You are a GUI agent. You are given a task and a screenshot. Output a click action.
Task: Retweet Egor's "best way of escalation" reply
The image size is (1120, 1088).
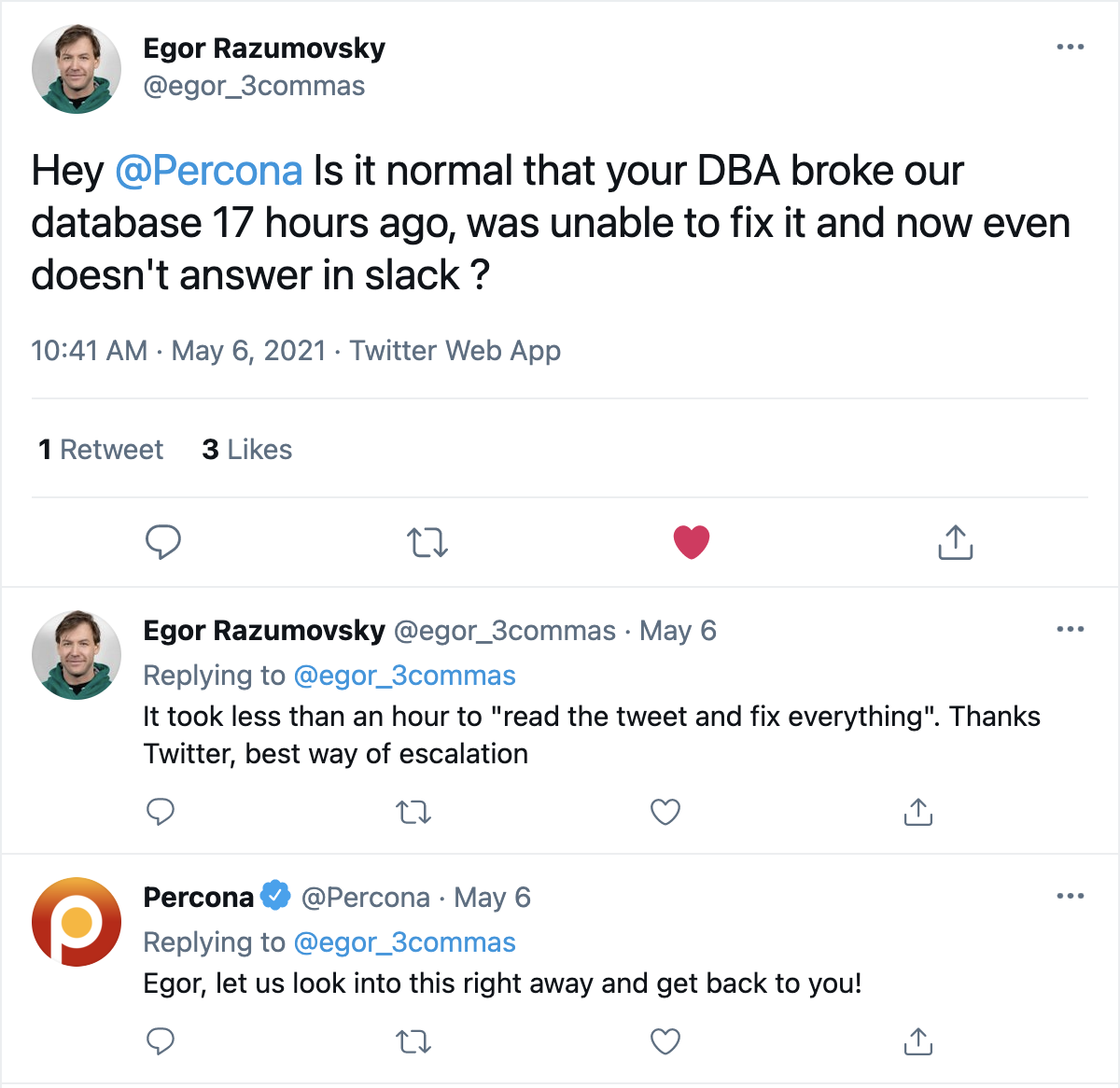pos(413,812)
